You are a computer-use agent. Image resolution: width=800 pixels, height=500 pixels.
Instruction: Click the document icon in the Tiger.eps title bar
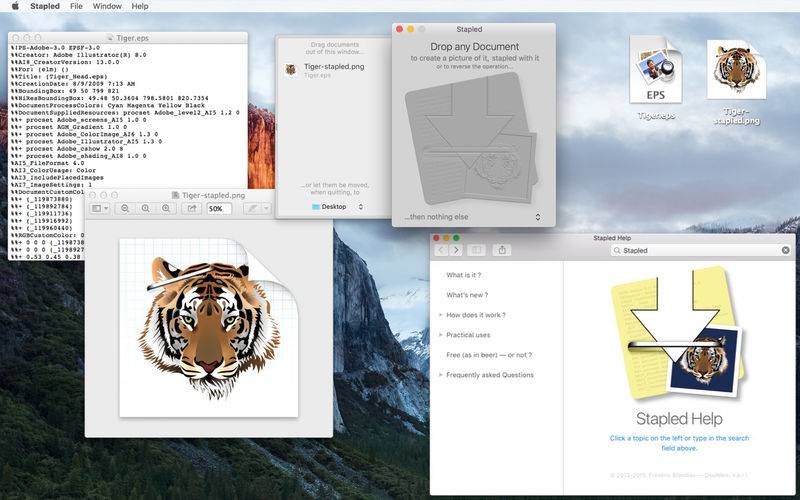pyautogui.click(x=111, y=38)
